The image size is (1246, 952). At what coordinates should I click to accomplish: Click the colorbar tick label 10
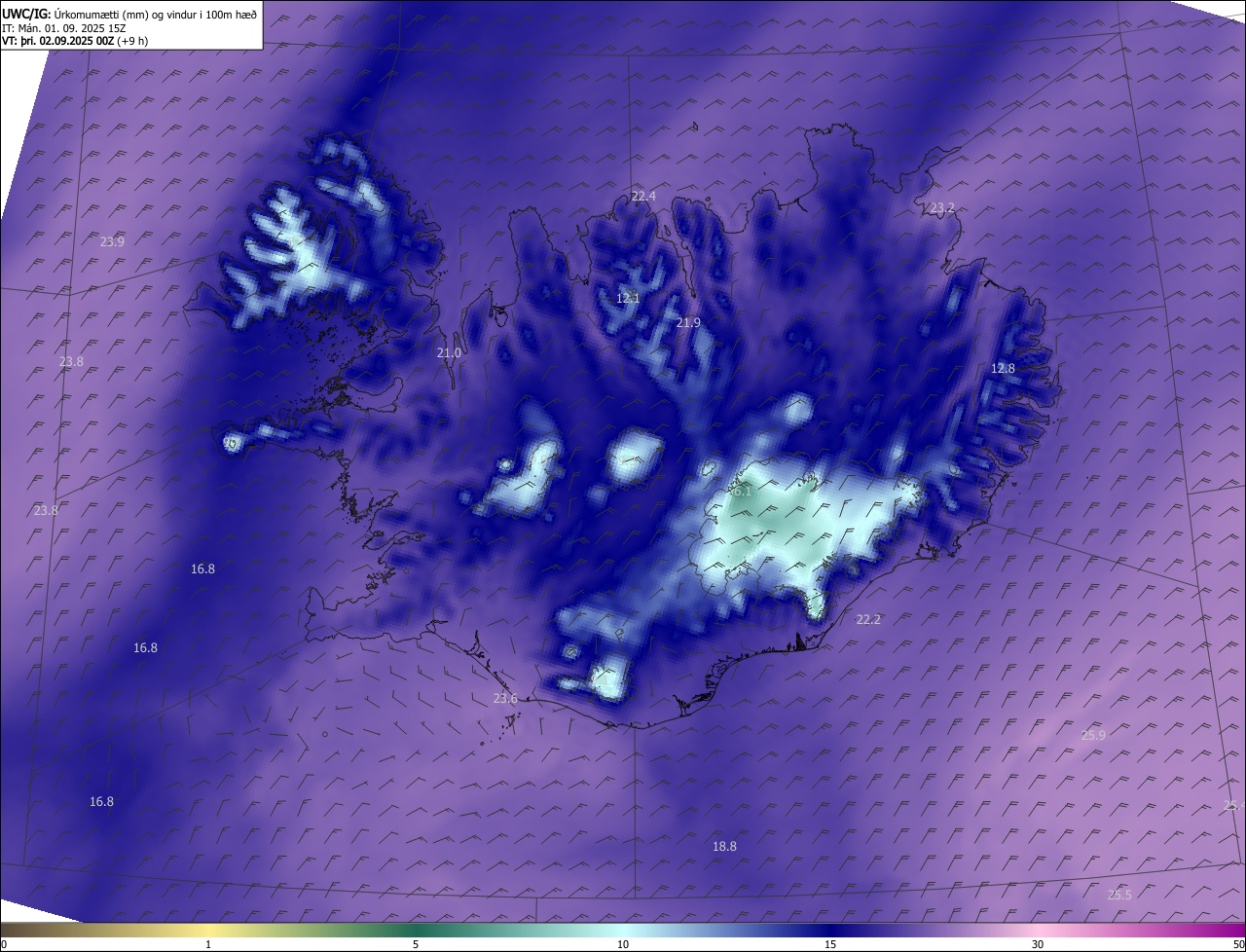tap(623, 944)
